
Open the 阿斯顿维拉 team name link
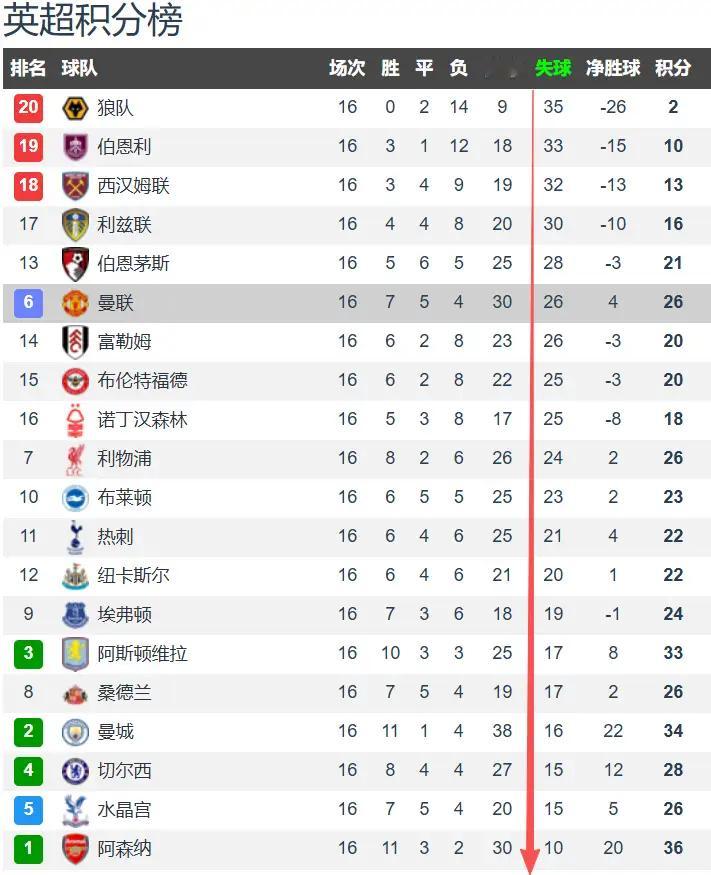point(142,654)
